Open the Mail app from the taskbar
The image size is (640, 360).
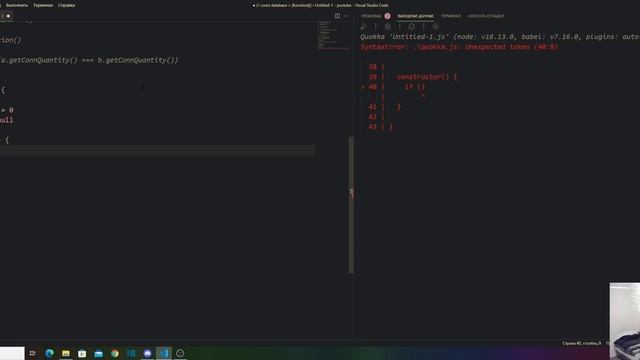pyautogui.click(x=98, y=353)
